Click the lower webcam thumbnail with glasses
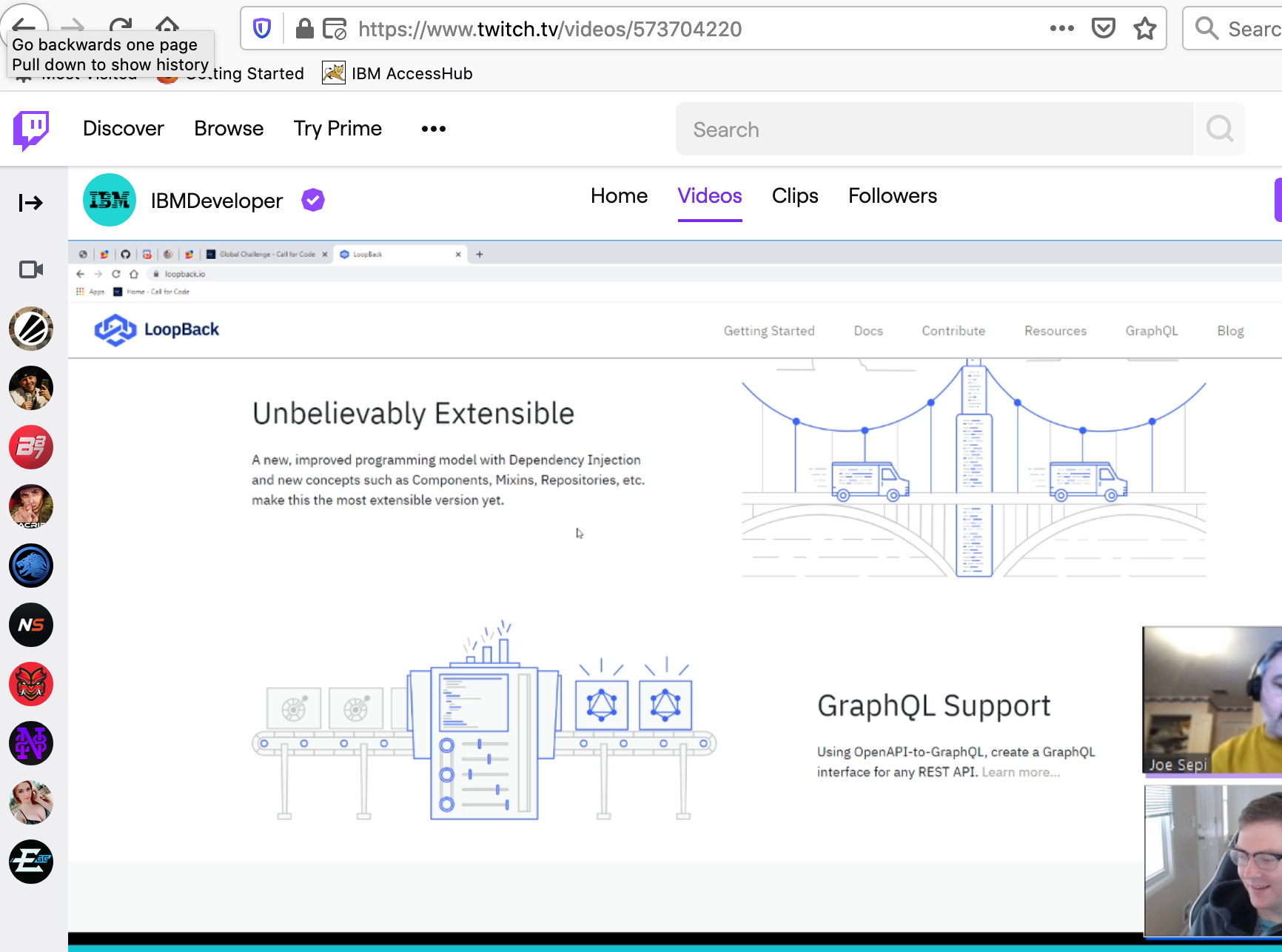The image size is (1282, 952). 1213,861
